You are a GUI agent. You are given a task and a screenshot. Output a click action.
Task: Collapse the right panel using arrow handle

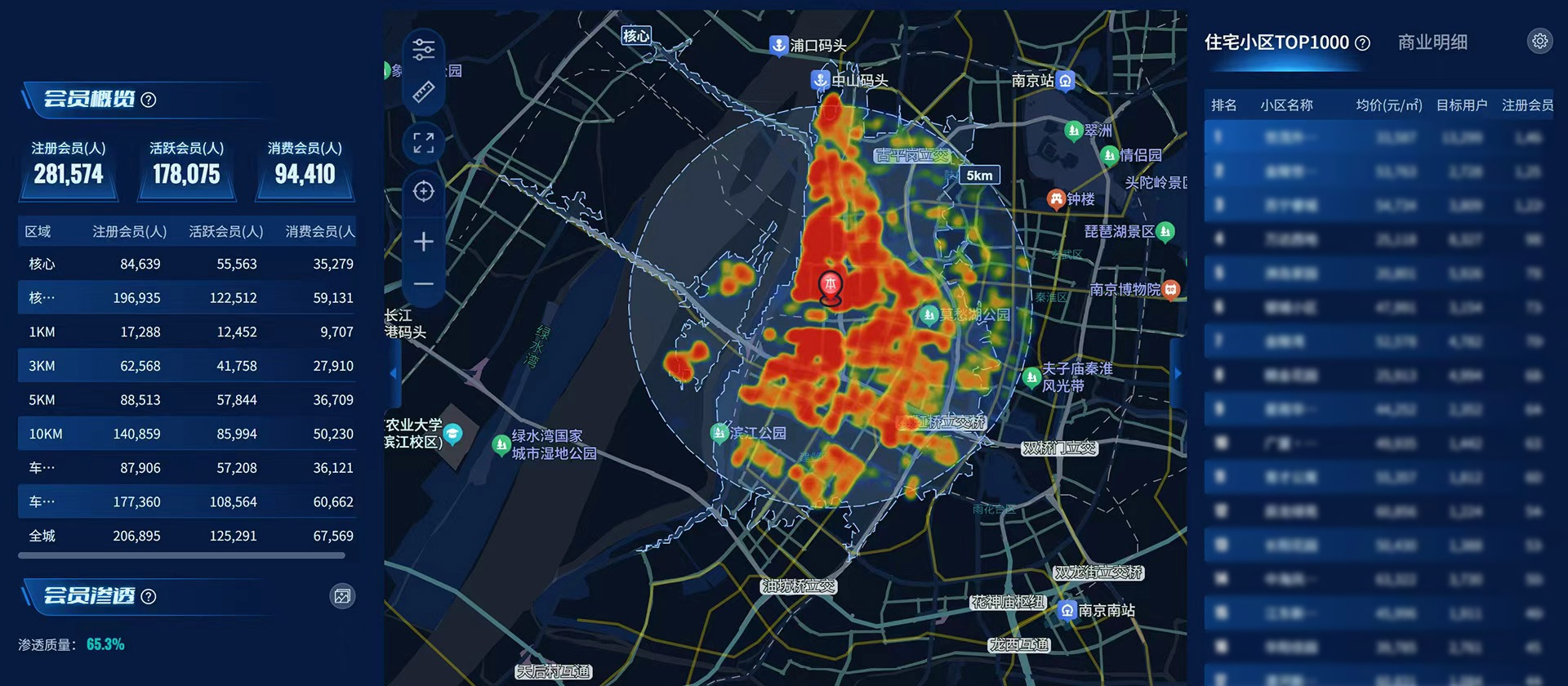click(x=1178, y=373)
